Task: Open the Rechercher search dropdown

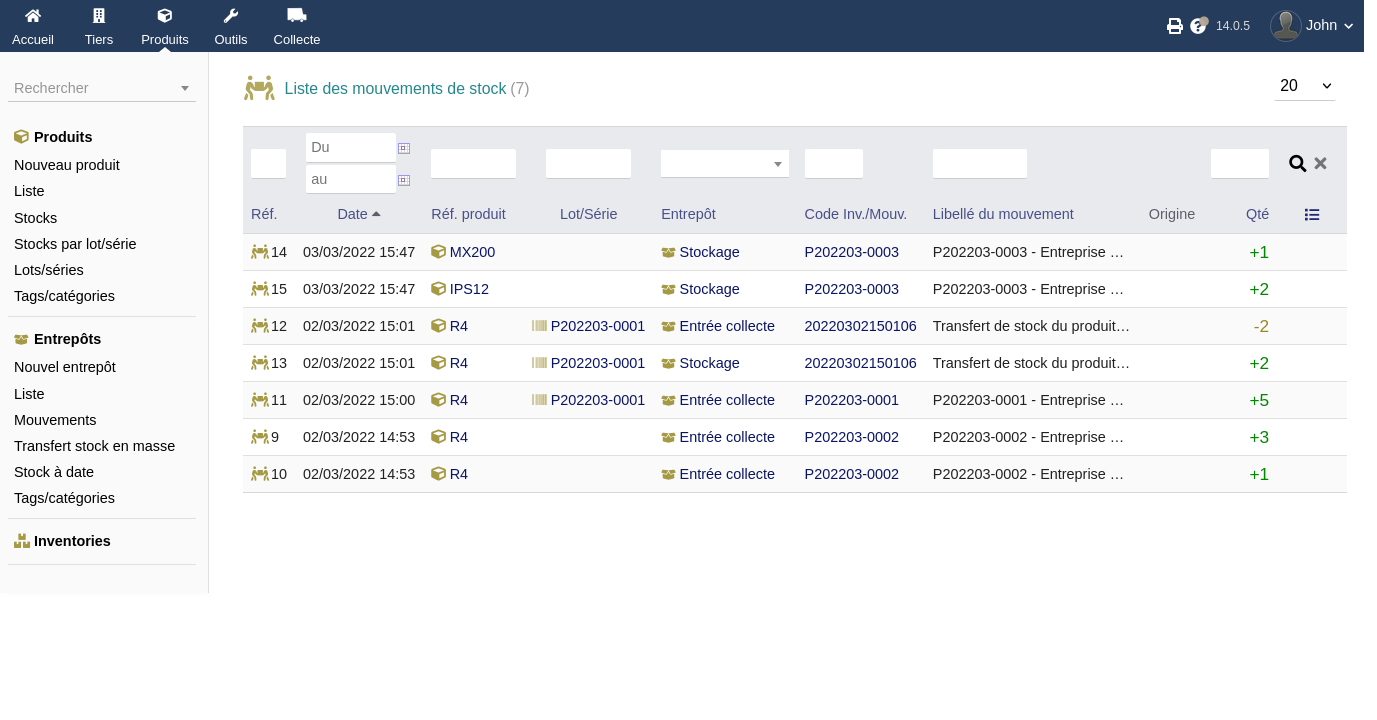Action: 102,88
